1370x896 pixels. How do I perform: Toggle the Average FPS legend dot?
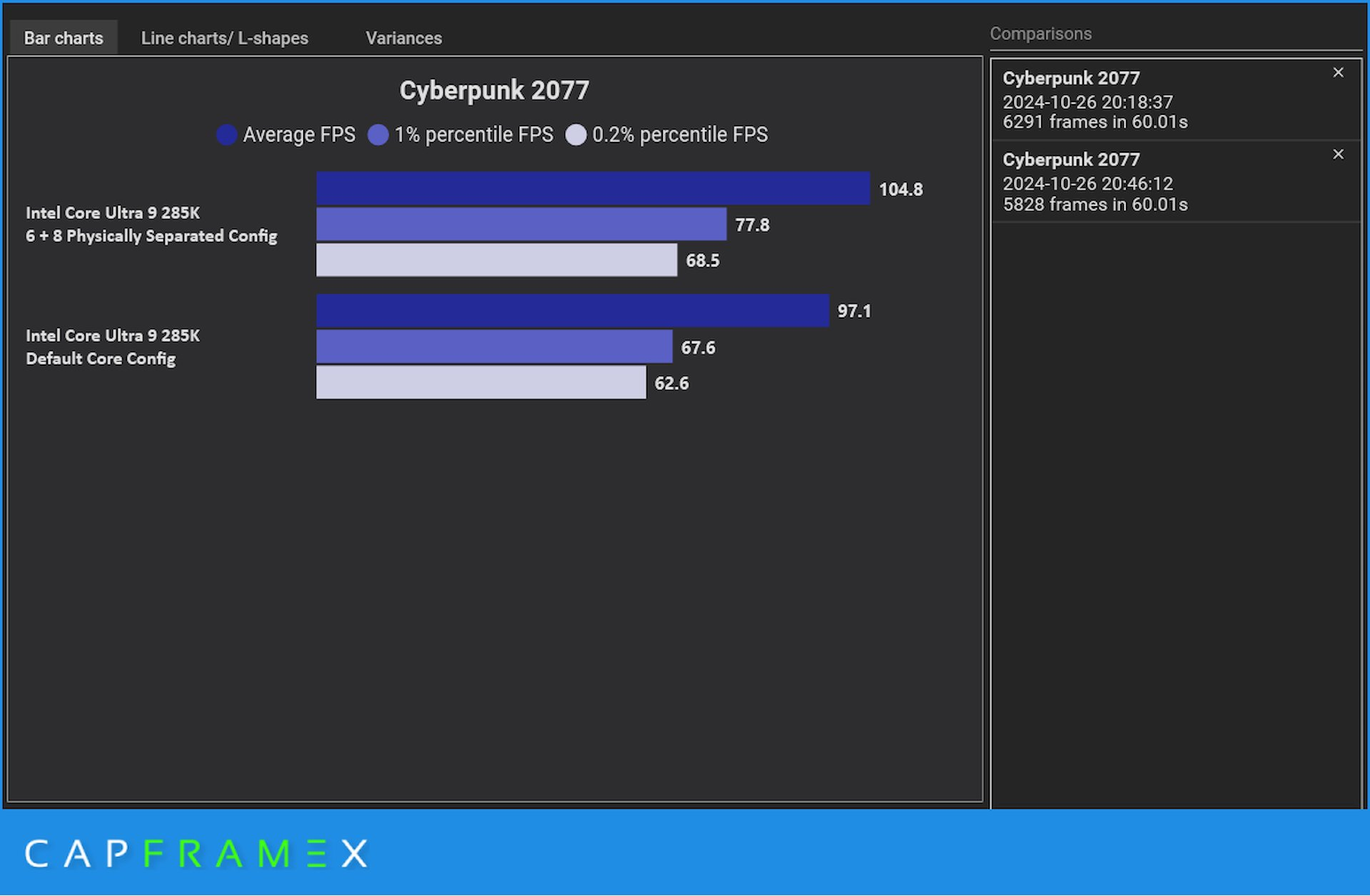coord(226,135)
